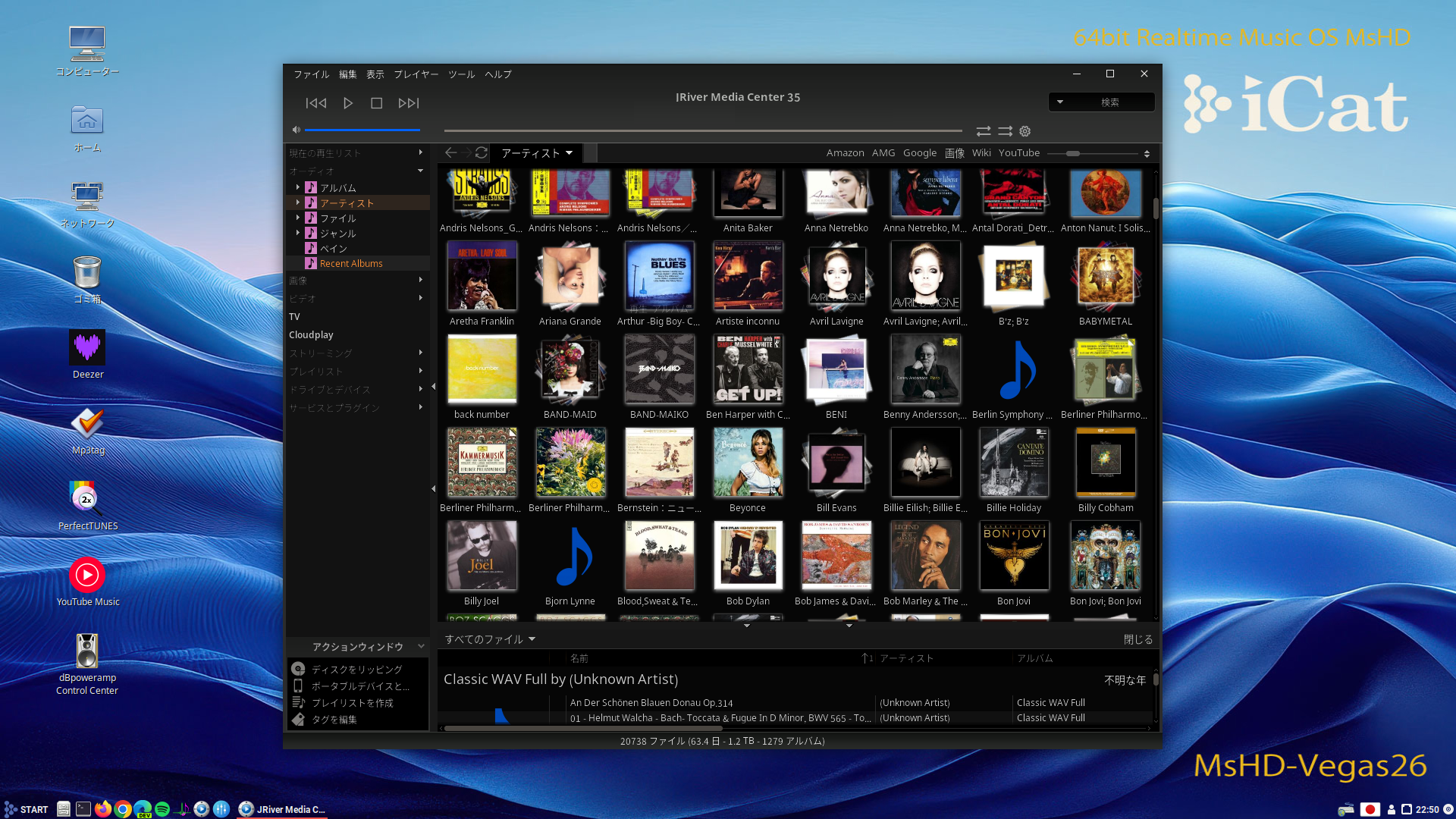This screenshot has width=1456, height=819.
Task: Go to the previous track
Action: (x=316, y=103)
